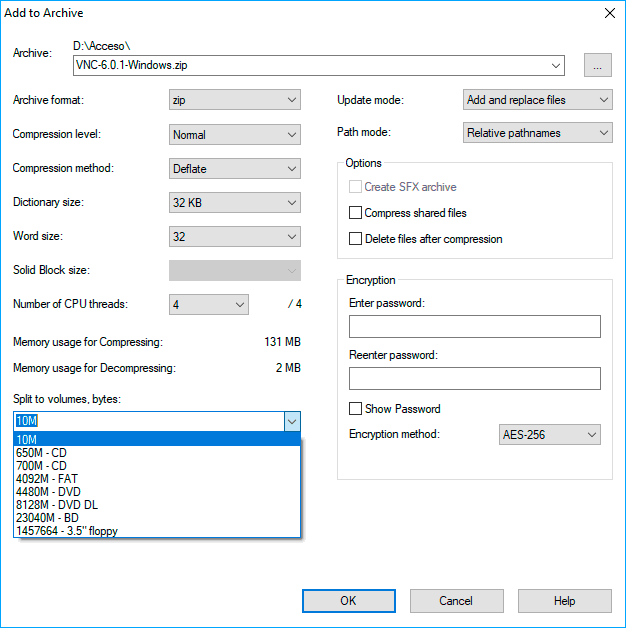Focus the Reenter password field

[x=474, y=378]
